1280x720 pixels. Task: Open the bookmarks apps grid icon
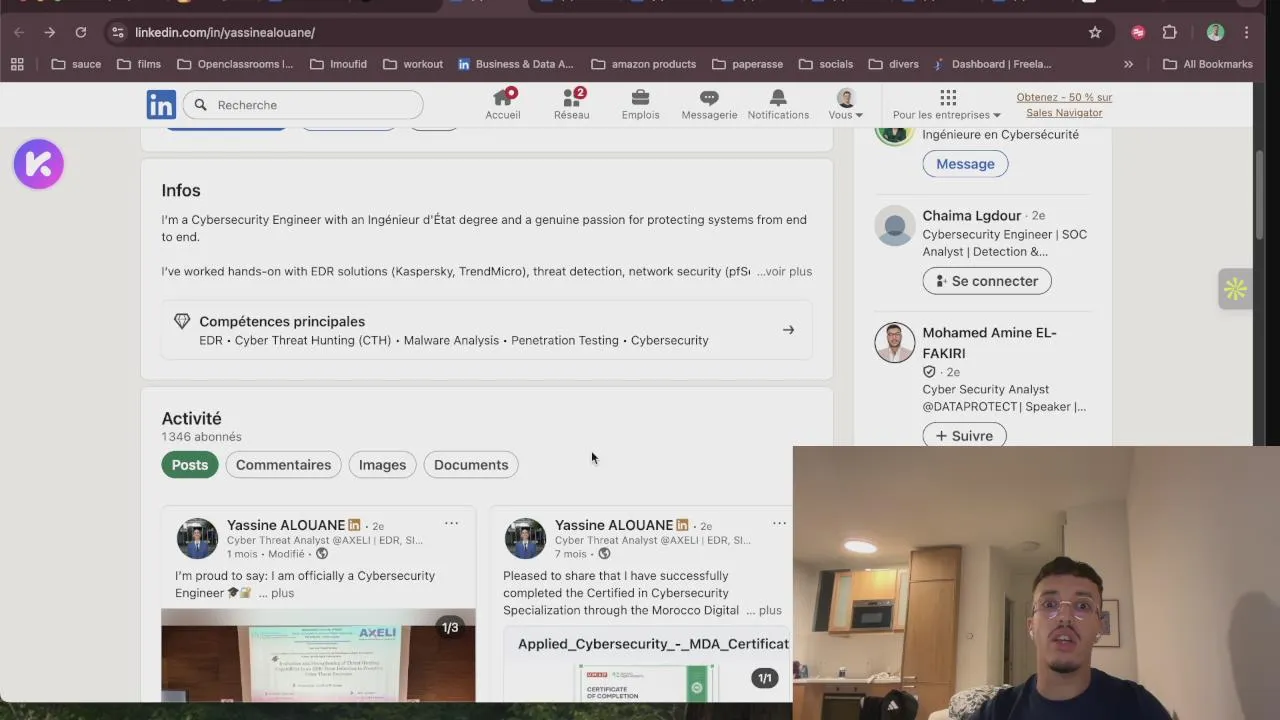point(17,64)
